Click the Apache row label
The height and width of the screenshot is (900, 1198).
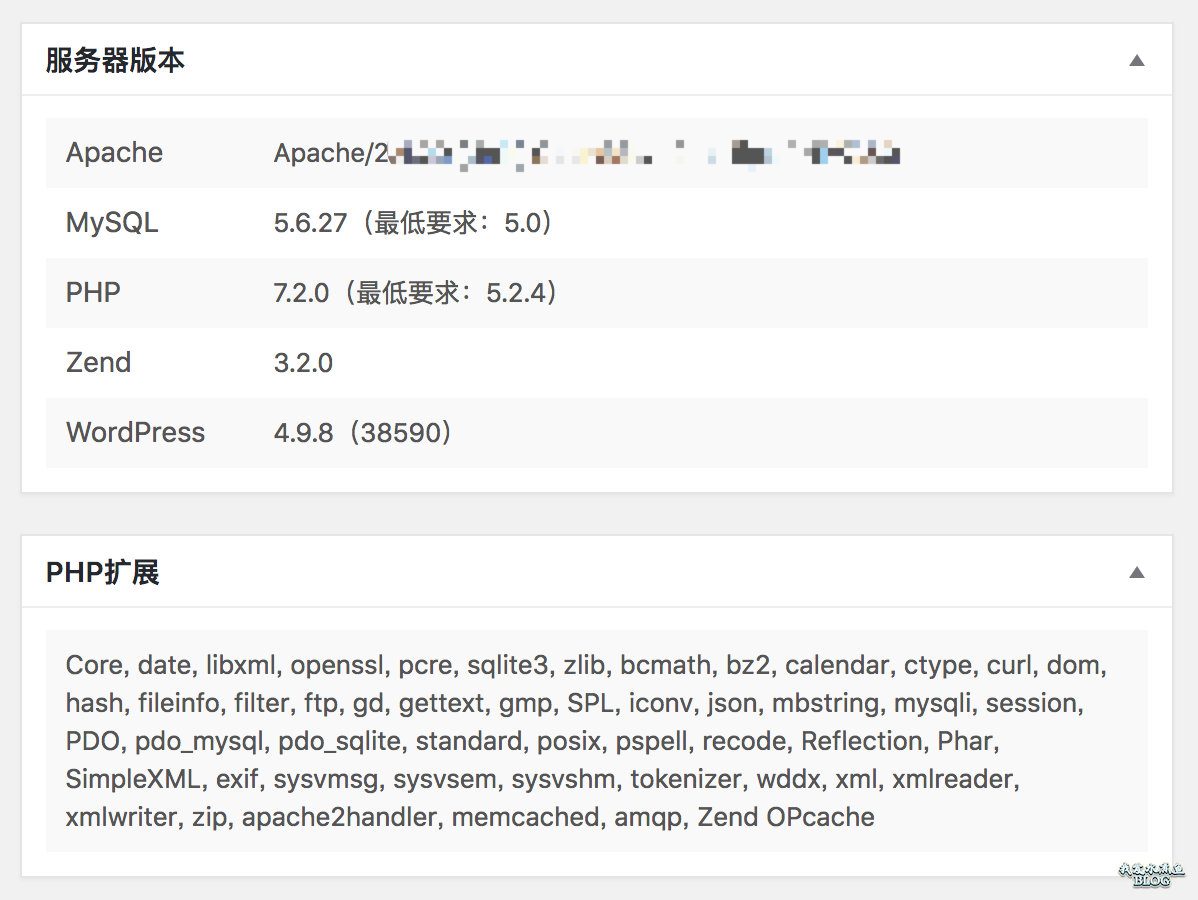click(x=114, y=152)
